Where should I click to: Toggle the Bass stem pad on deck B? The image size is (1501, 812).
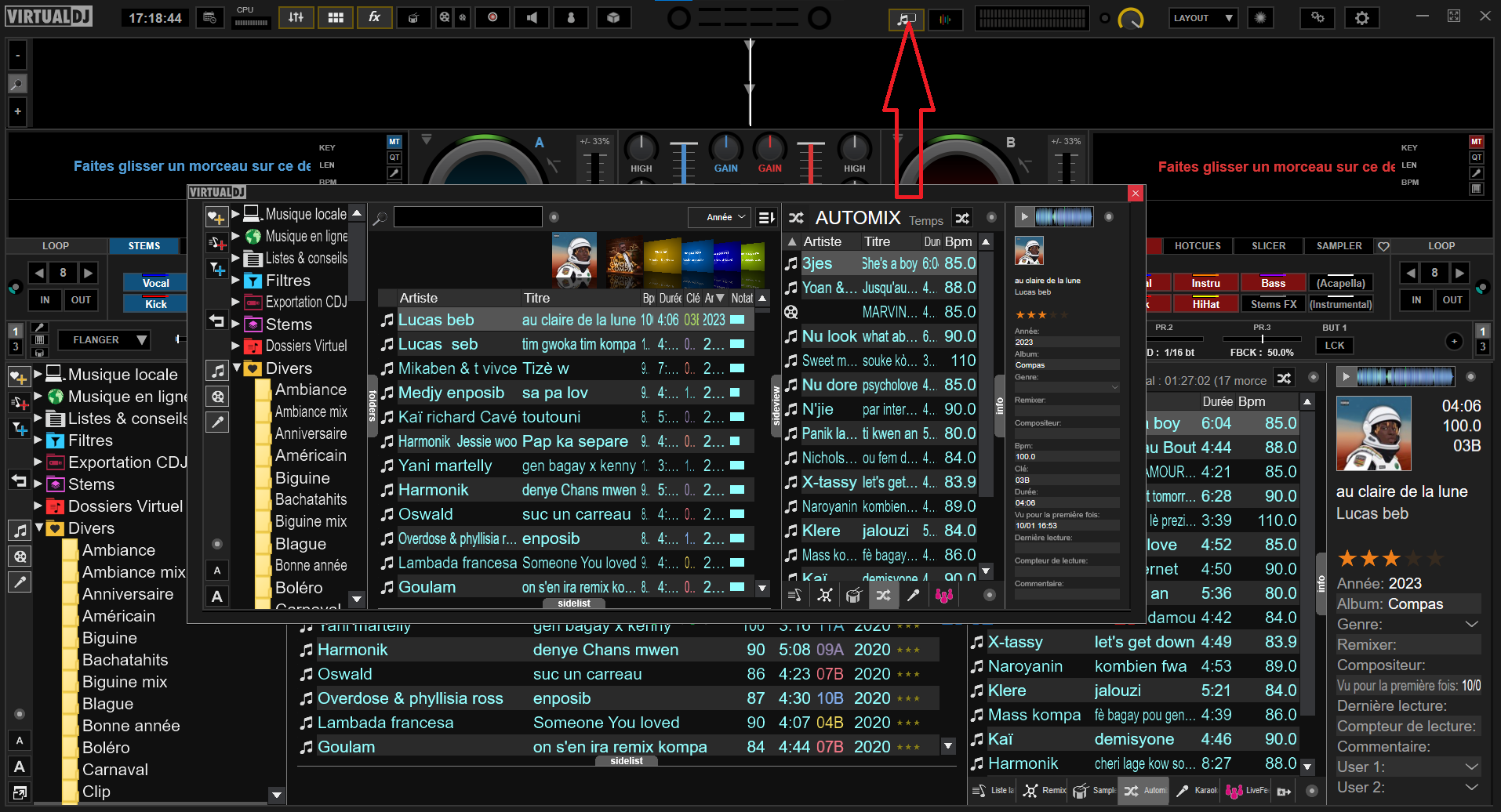click(1273, 283)
